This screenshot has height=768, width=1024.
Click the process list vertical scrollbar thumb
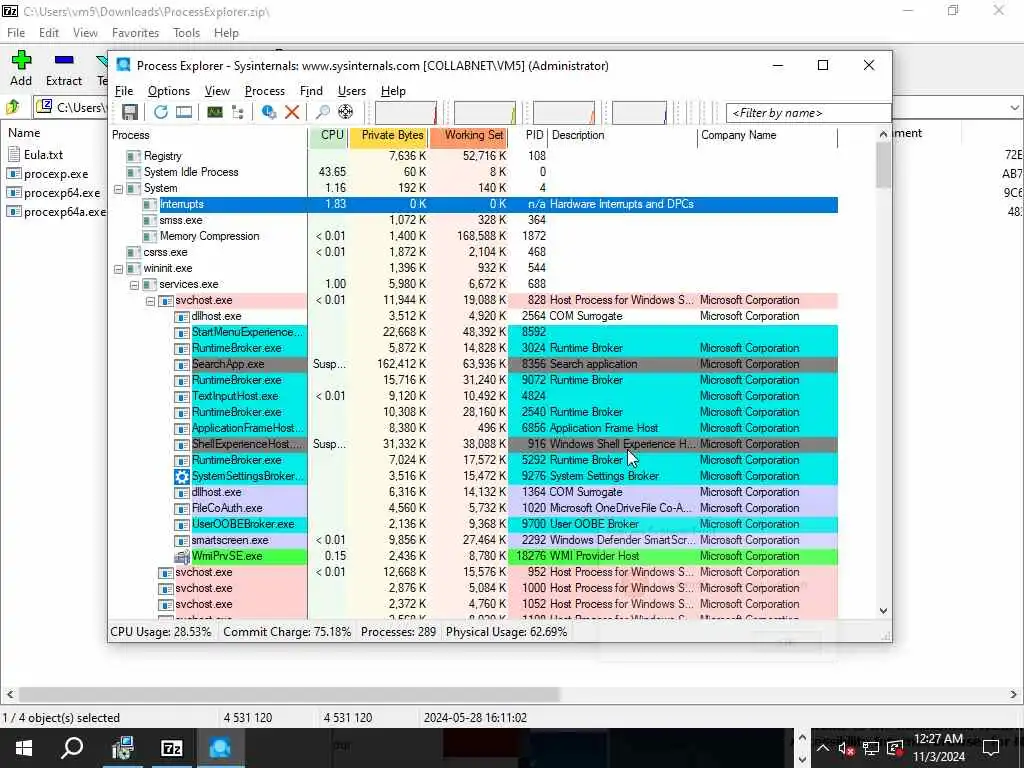pos(883,165)
